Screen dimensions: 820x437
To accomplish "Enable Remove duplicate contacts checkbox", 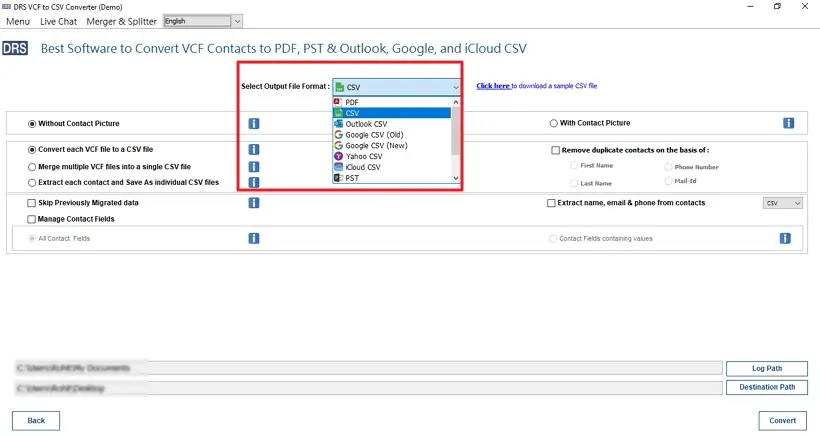I will coord(555,151).
